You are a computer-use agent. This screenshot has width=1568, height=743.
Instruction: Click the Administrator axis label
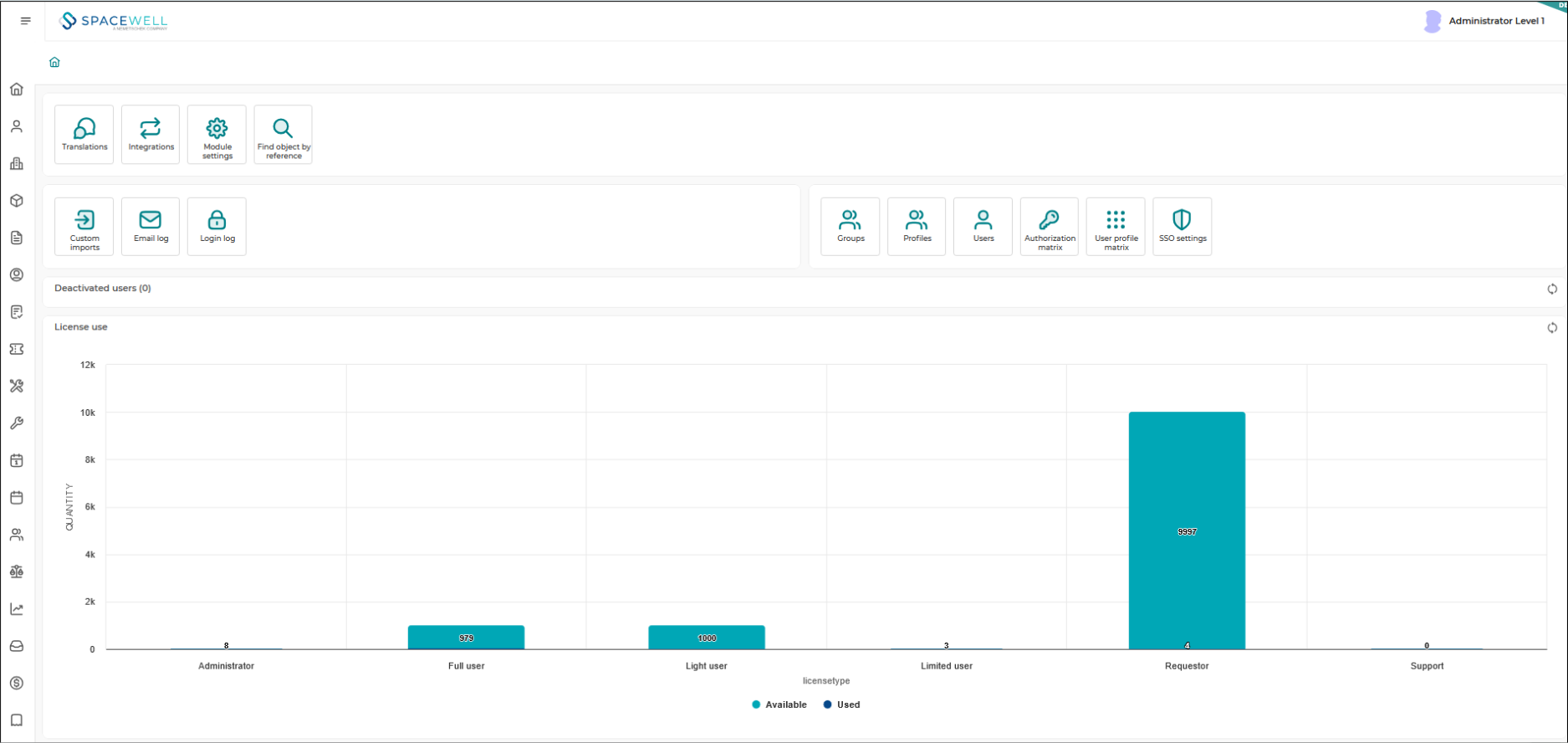point(226,666)
